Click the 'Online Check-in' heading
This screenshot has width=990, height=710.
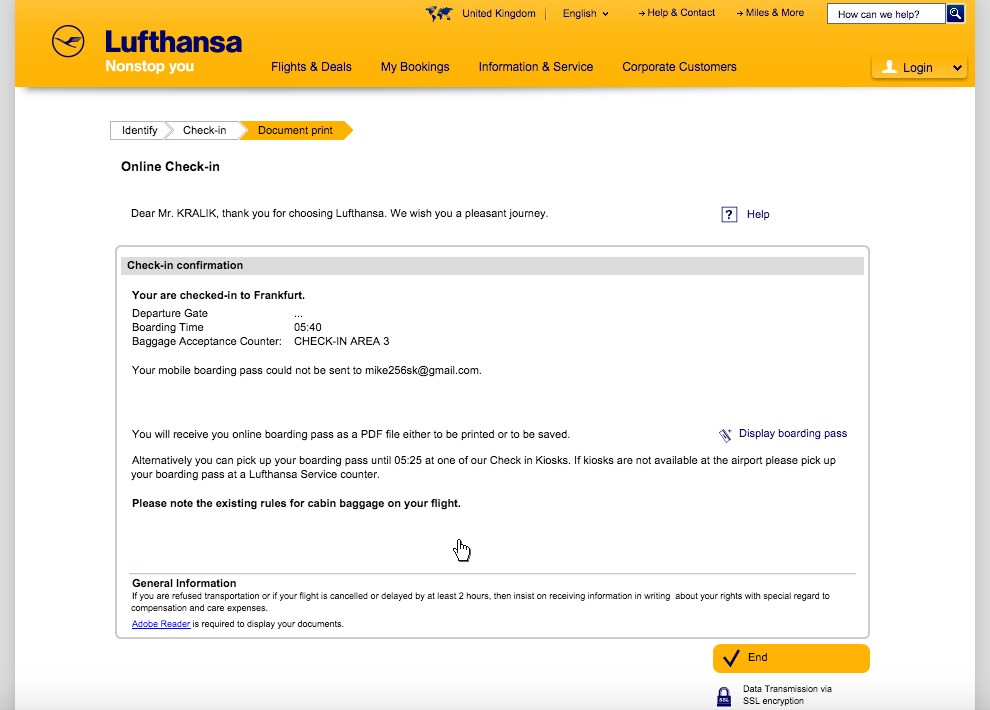point(170,167)
